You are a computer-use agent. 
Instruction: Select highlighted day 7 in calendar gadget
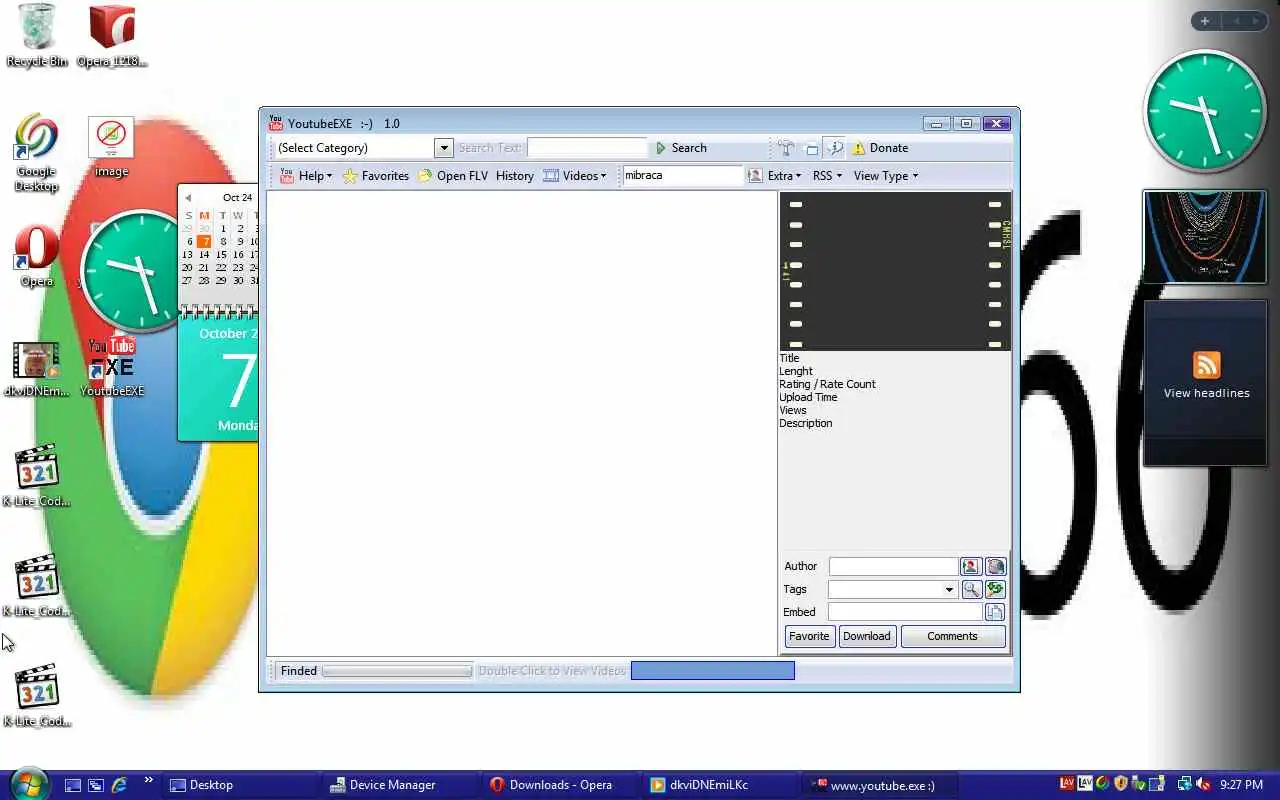pyautogui.click(x=204, y=241)
